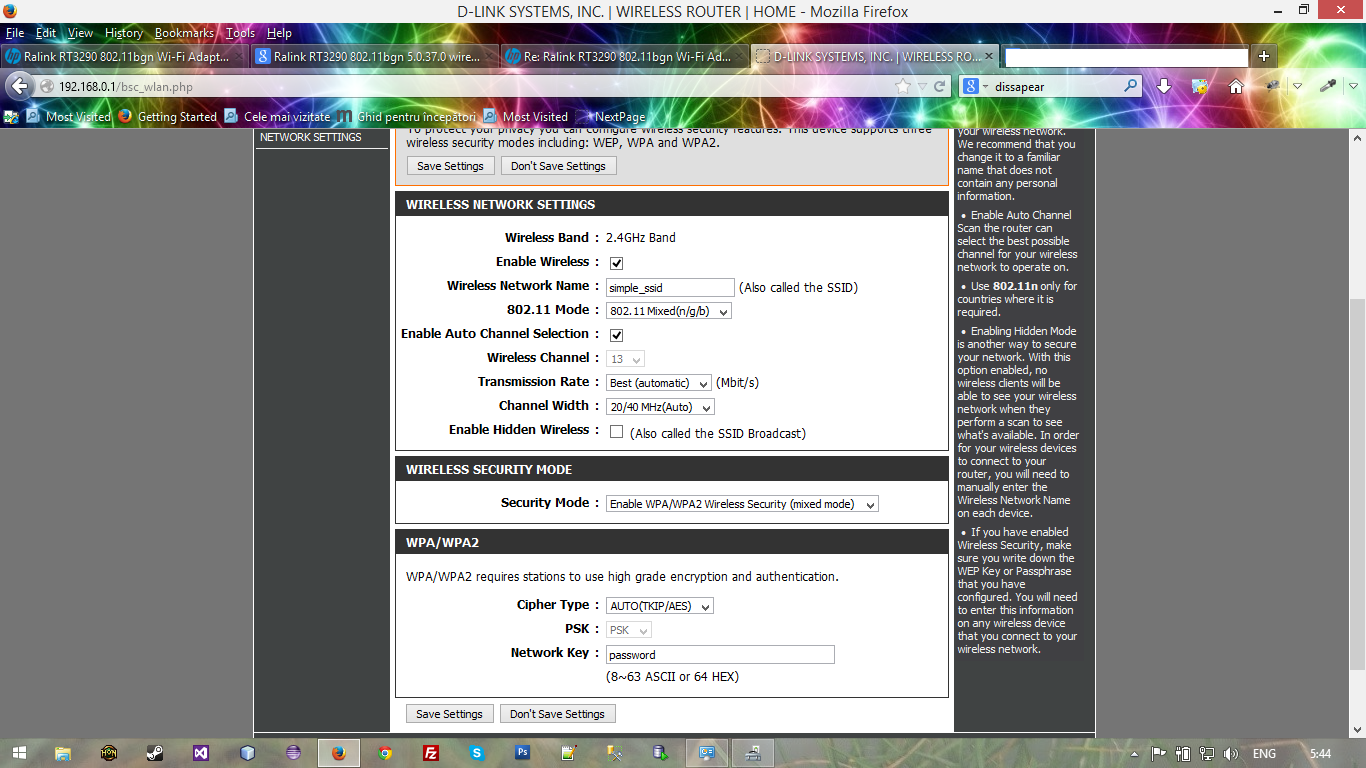The width and height of the screenshot is (1366, 768).
Task: Click the Wireless Network Name field
Action: point(670,287)
